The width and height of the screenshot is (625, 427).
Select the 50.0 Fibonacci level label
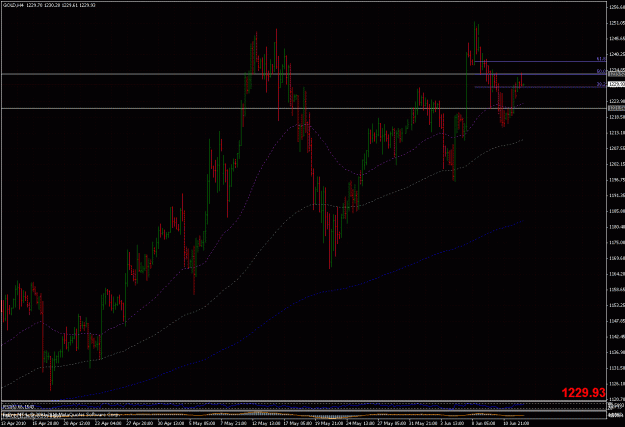click(x=601, y=71)
